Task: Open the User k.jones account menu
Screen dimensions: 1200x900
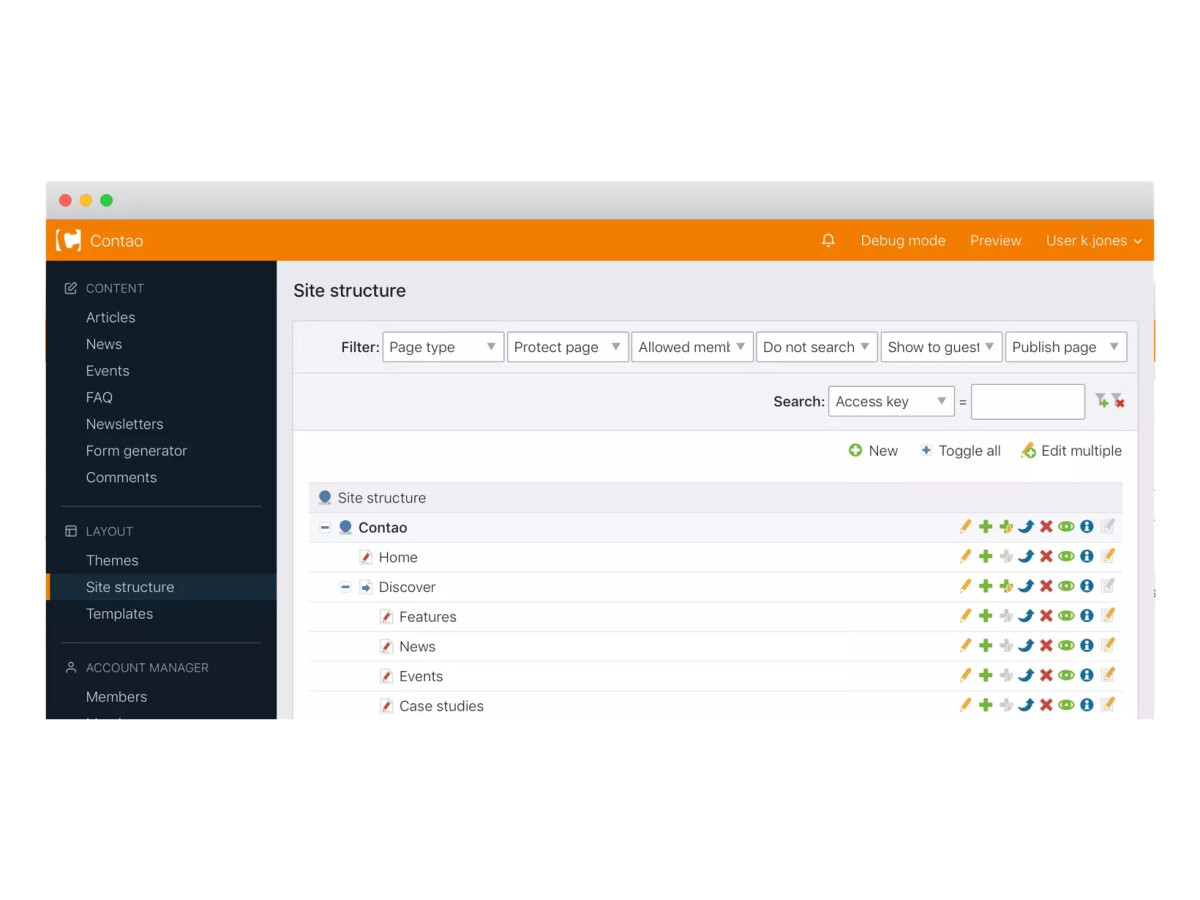Action: coord(1093,241)
